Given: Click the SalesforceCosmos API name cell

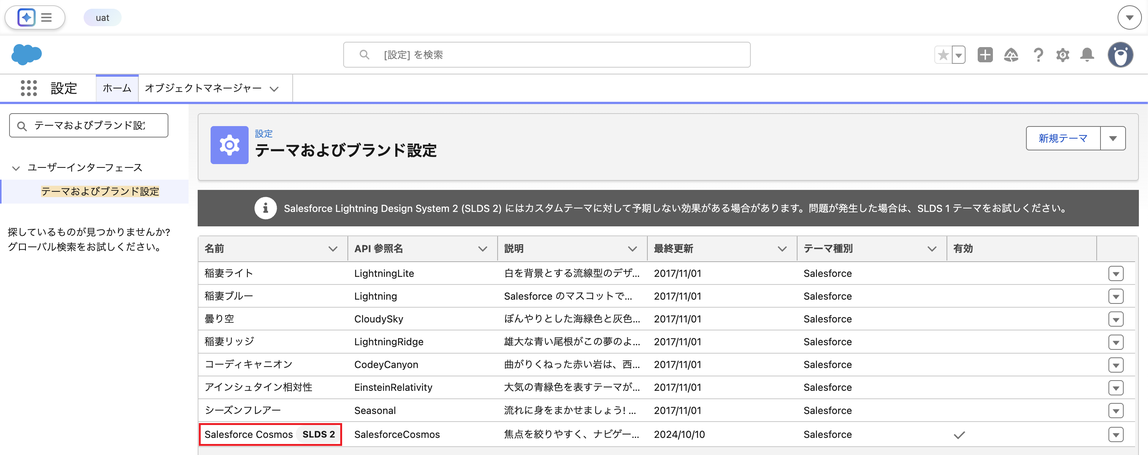Looking at the screenshot, I should click(397, 434).
